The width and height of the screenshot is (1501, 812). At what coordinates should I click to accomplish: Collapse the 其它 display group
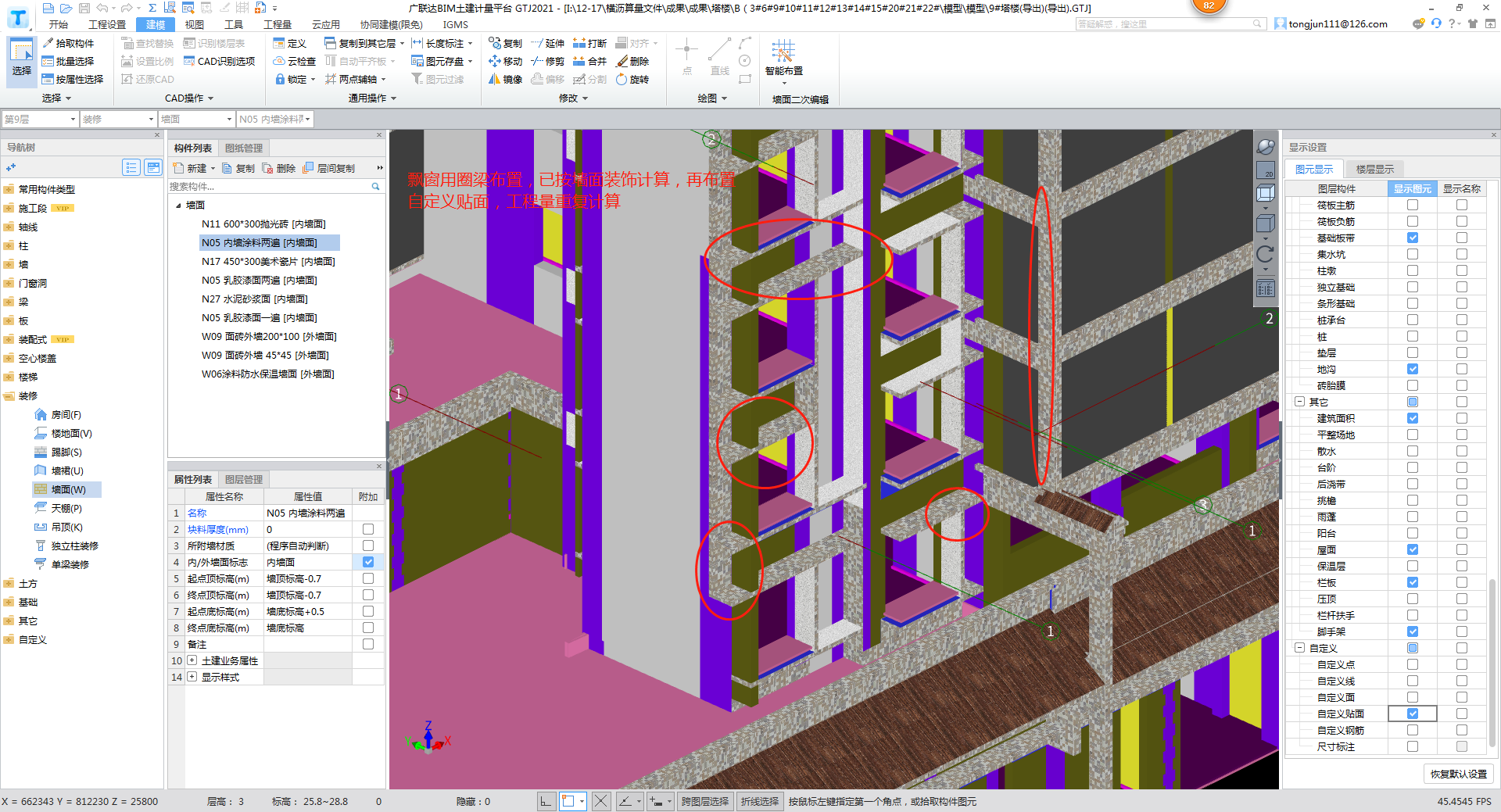(1299, 402)
